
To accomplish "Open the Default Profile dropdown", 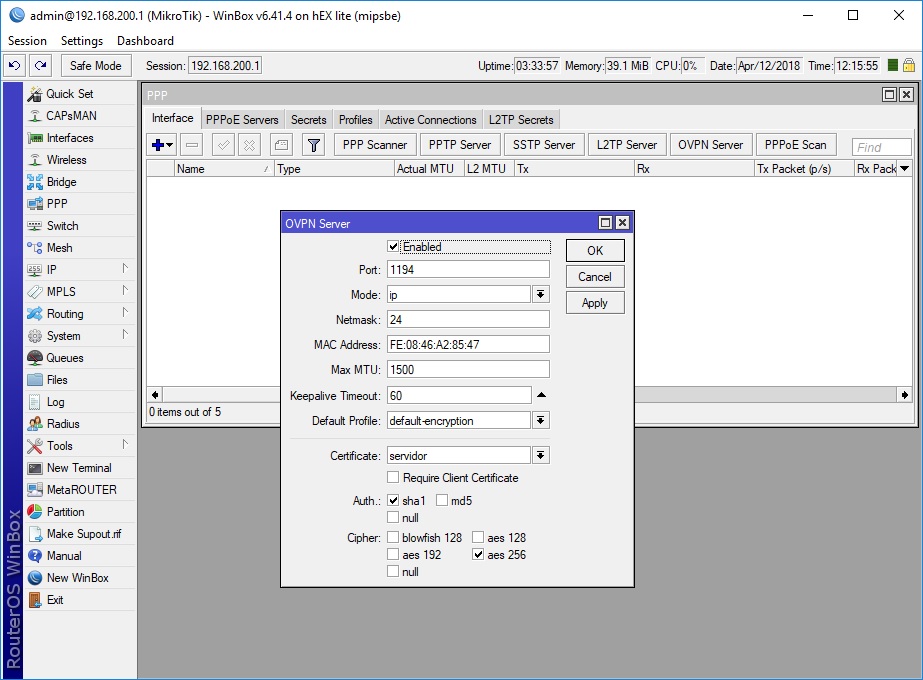I will [541, 421].
